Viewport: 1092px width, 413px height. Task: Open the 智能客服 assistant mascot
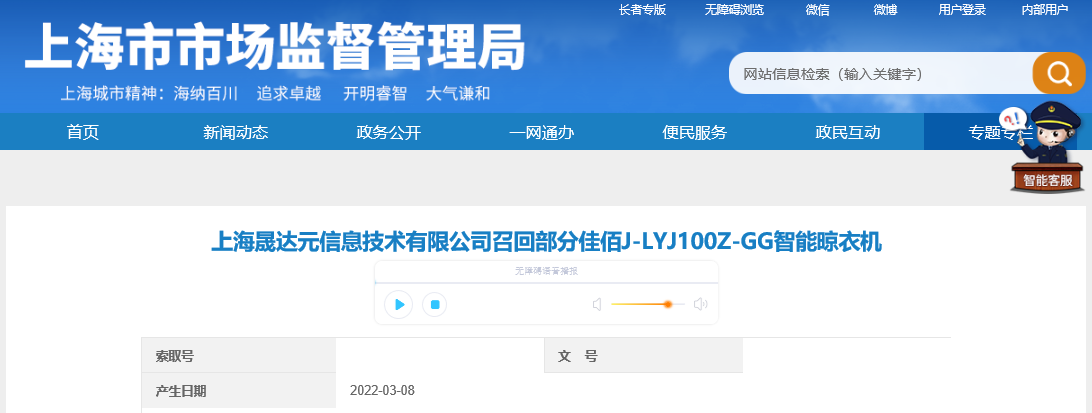point(1047,148)
